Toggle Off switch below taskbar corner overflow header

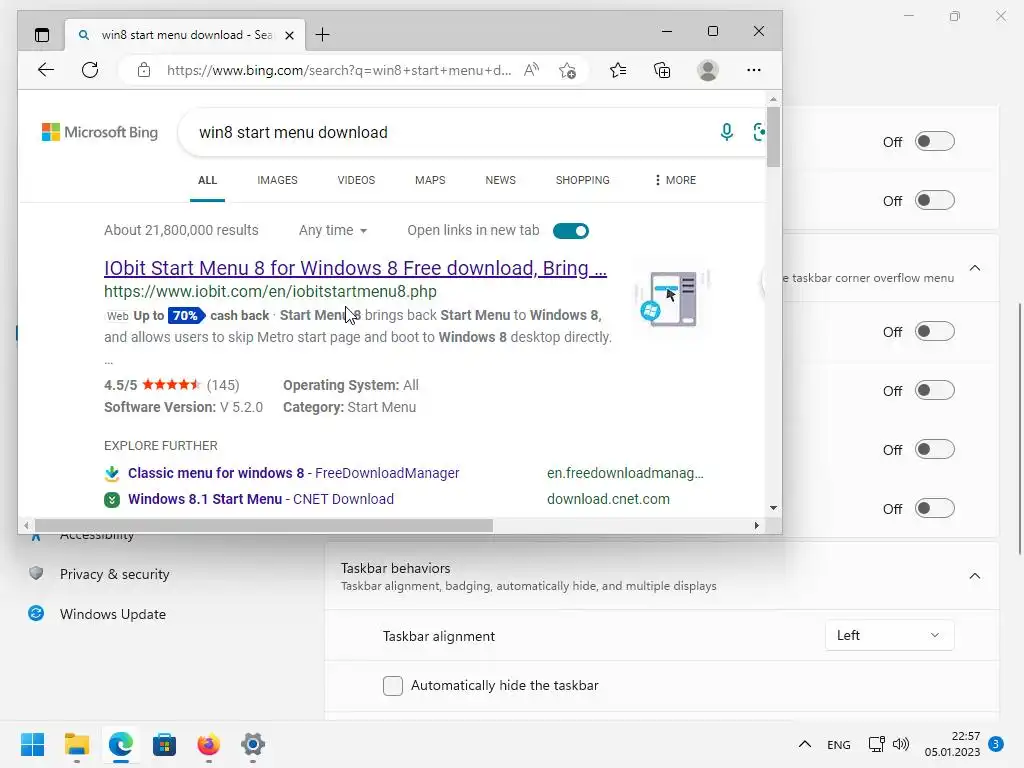[x=935, y=332]
